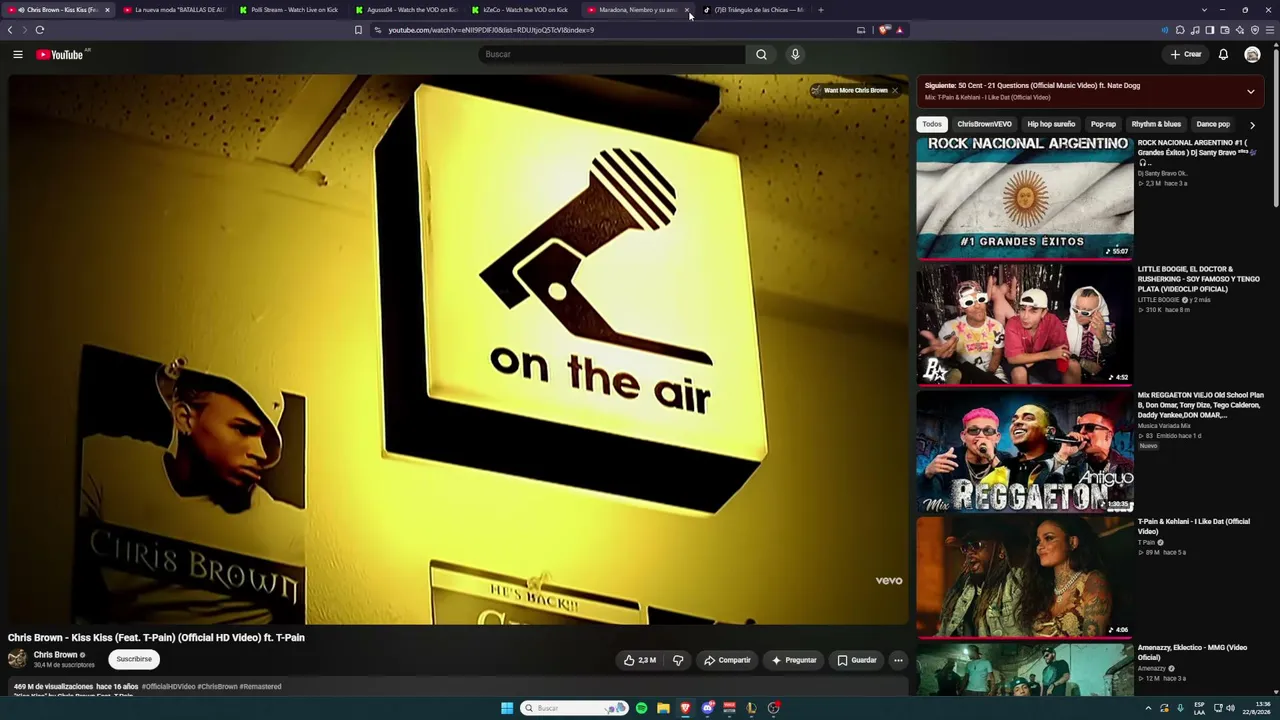Like the Chris Brown video

640,660
